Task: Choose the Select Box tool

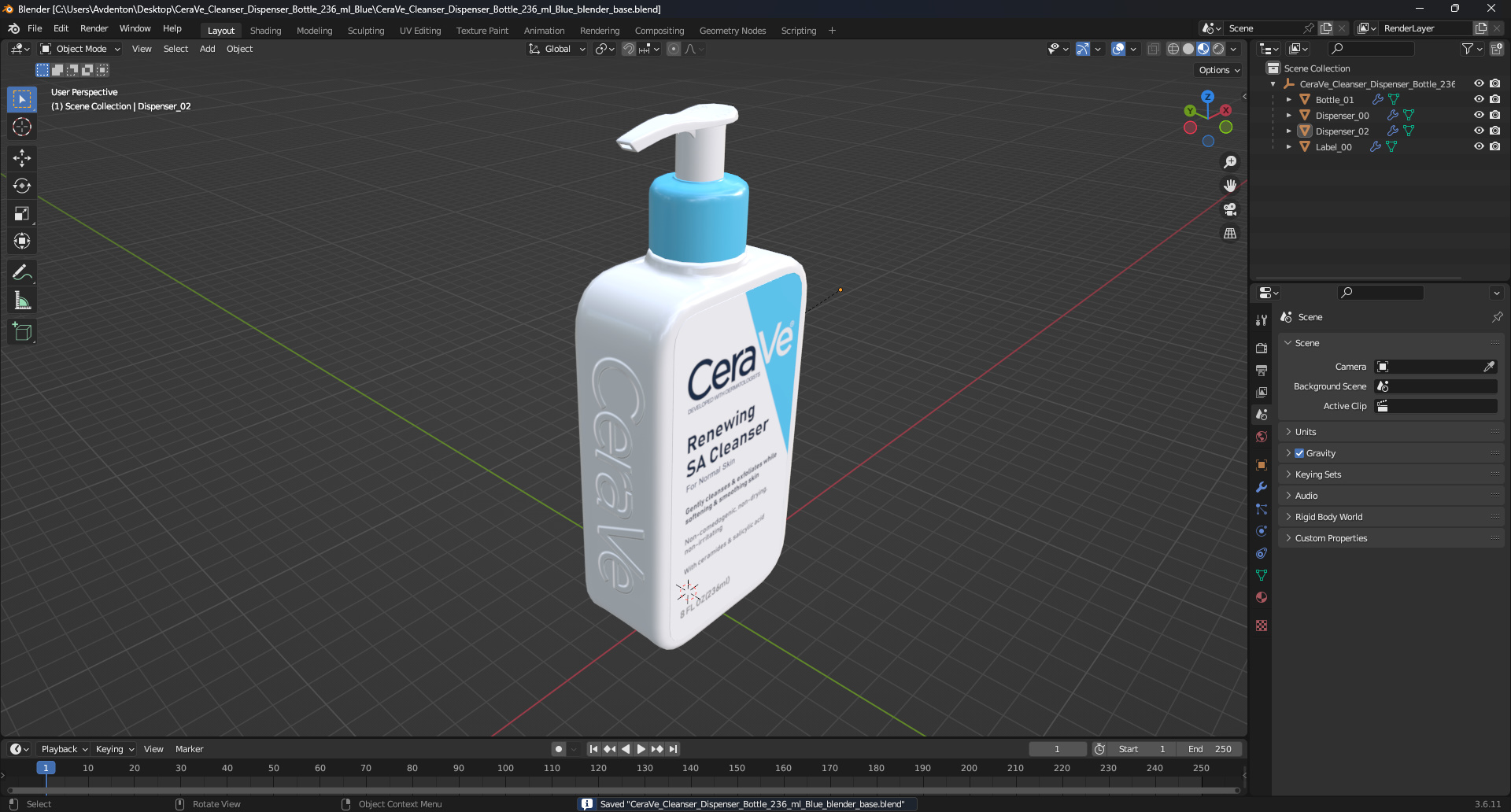Action: click(x=22, y=99)
